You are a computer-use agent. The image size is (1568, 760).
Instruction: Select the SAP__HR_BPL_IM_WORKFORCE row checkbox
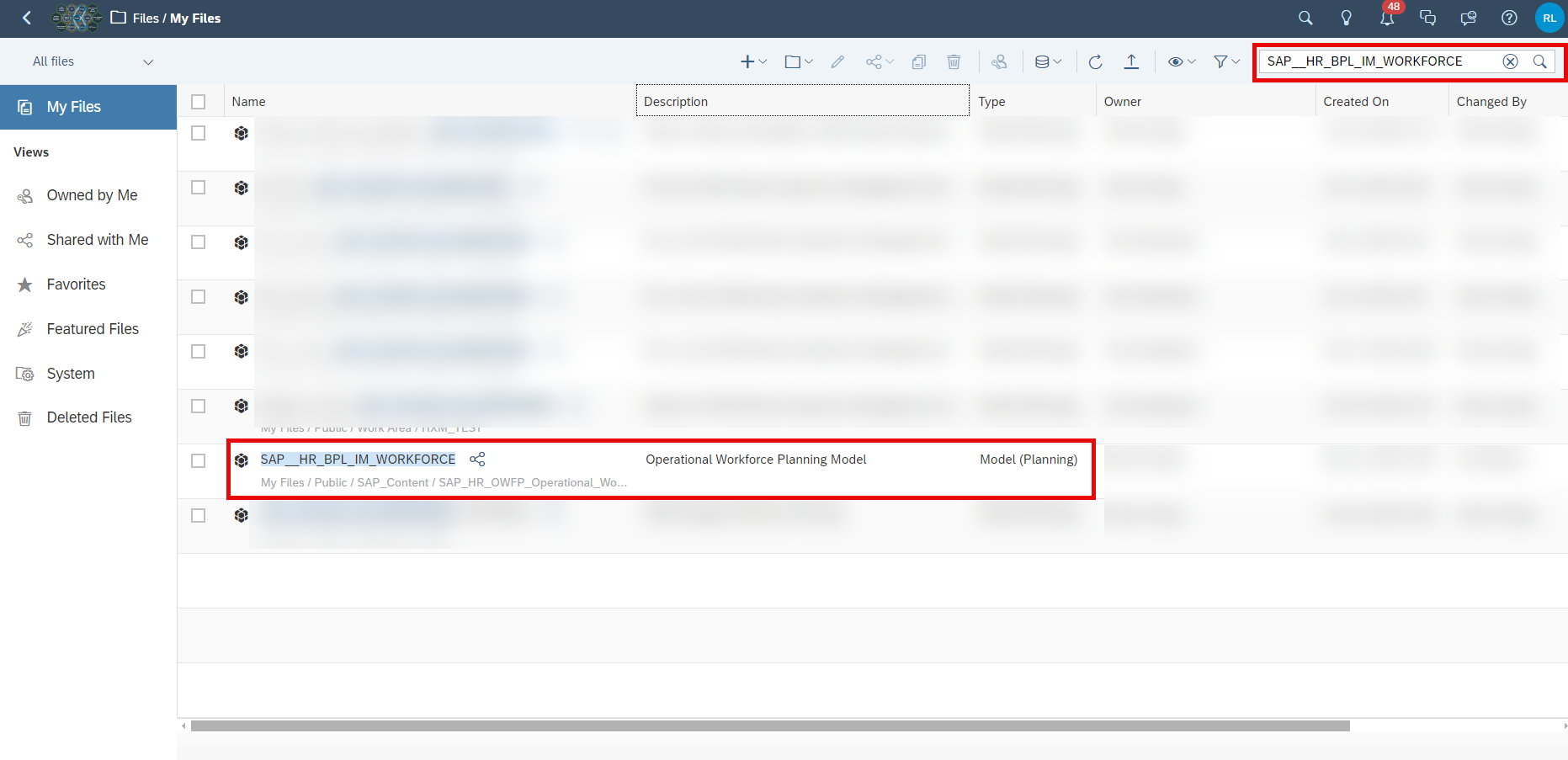pos(199,461)
